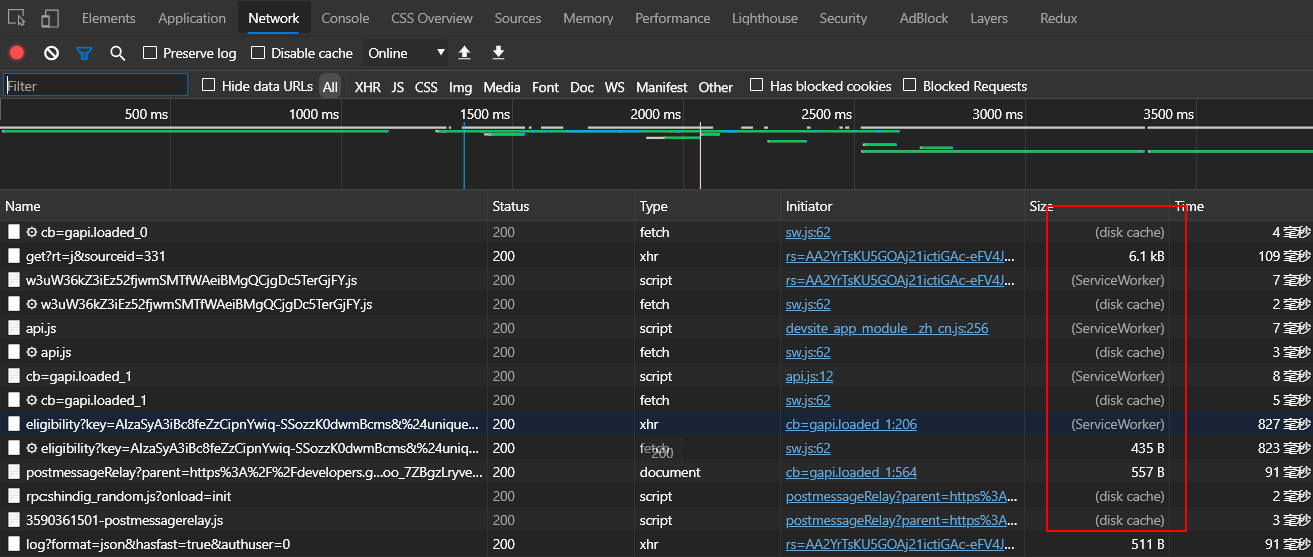Sort by the Type column header
Image resolution: width=1313 pixels, height=557 pixels.
click(708, 206)
